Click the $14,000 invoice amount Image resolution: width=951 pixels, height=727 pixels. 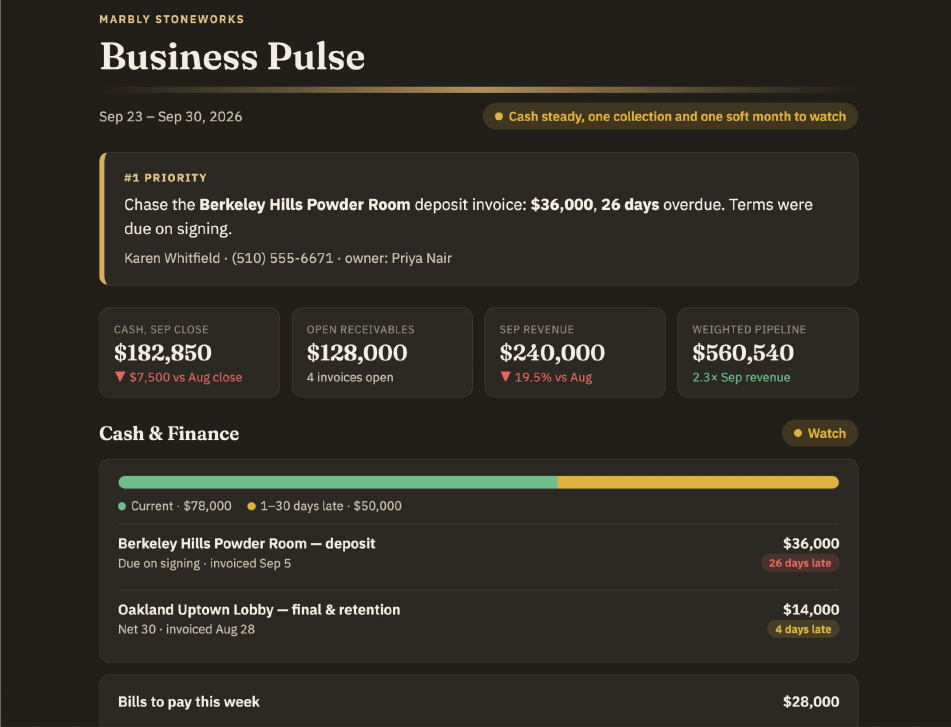click(811, 609)
